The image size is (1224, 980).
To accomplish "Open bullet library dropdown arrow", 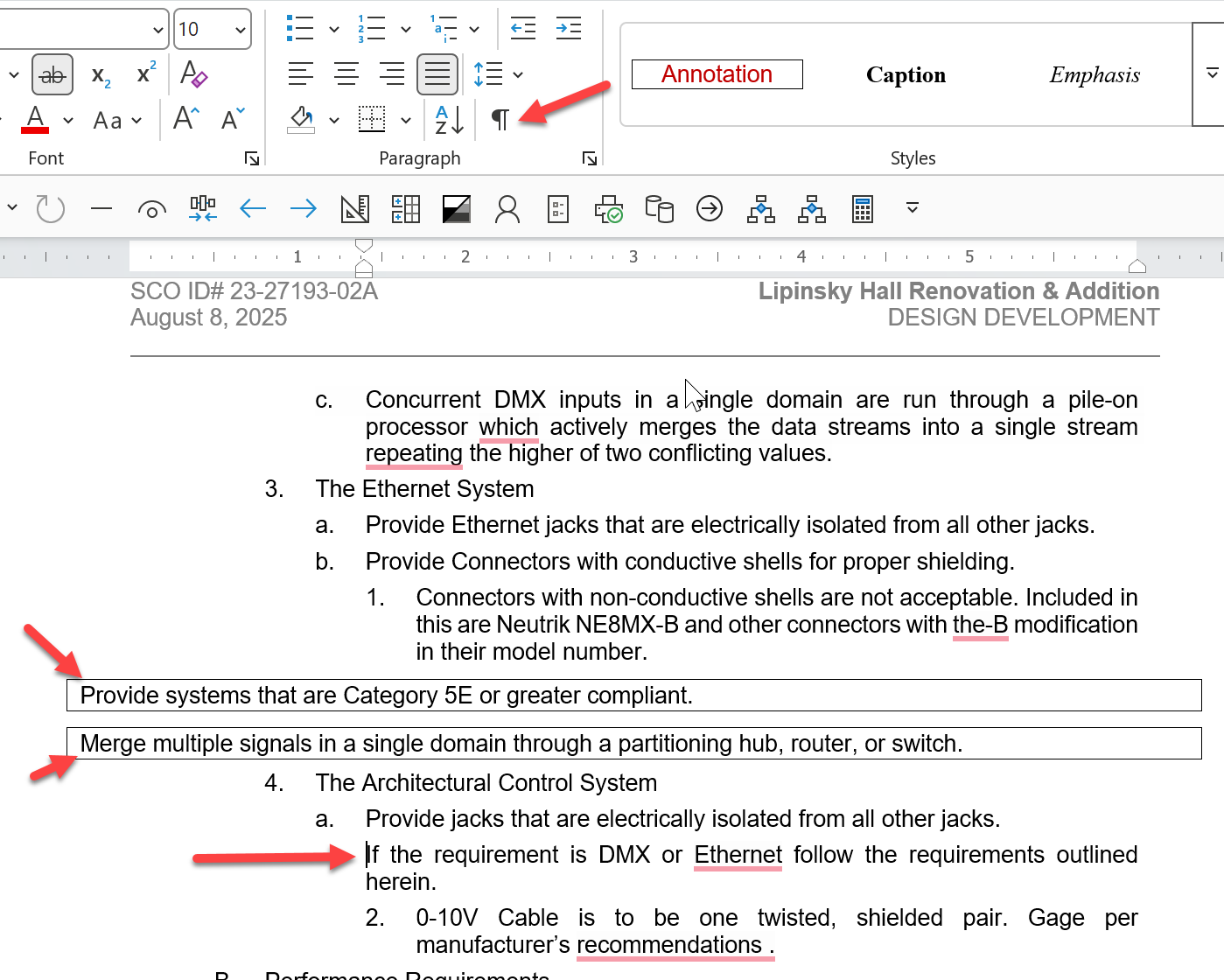I will click(334, 29).
